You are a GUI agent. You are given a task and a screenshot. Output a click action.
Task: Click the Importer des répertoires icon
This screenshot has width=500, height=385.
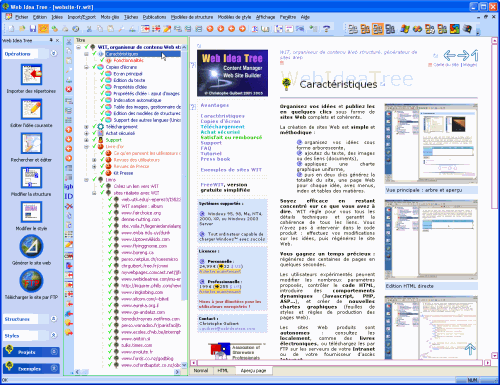coord(31,75)
